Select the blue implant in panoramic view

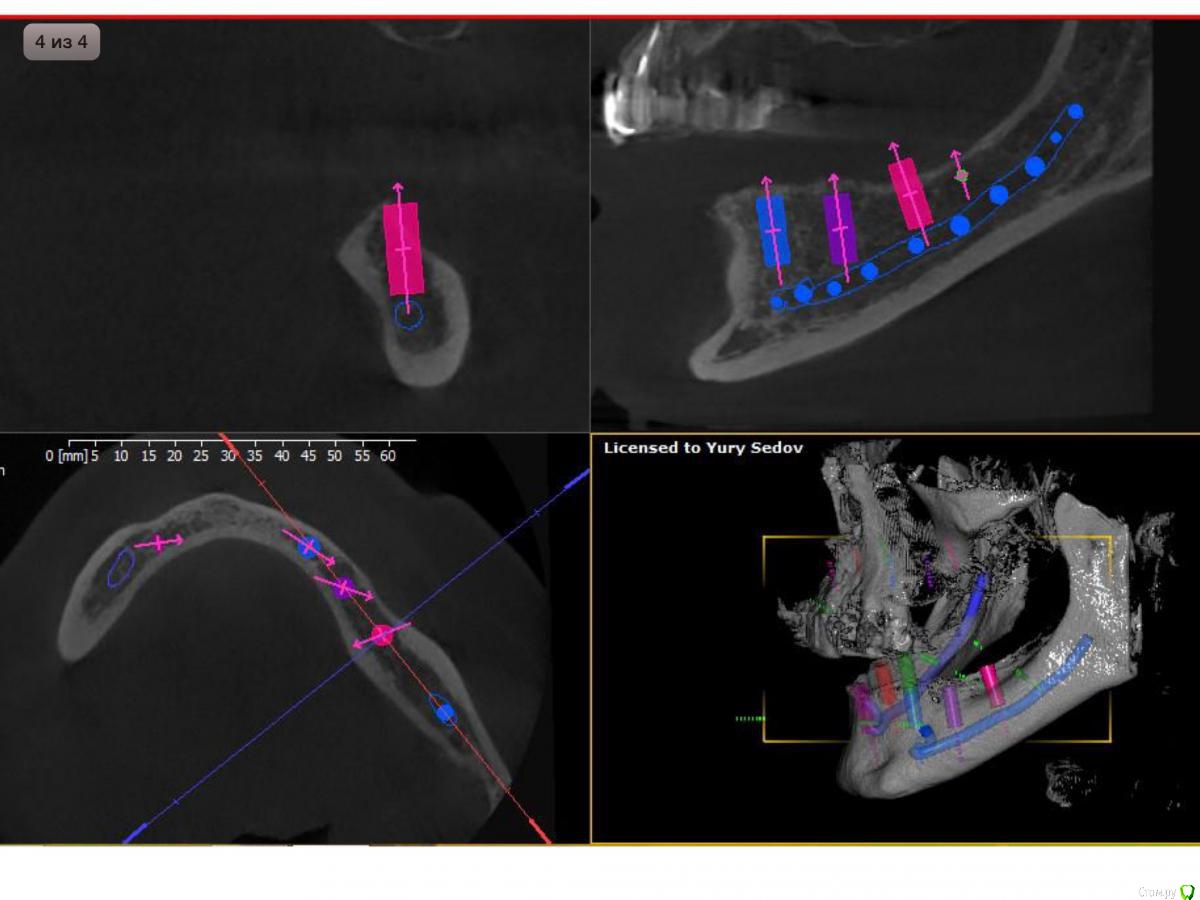pos(772,230)
